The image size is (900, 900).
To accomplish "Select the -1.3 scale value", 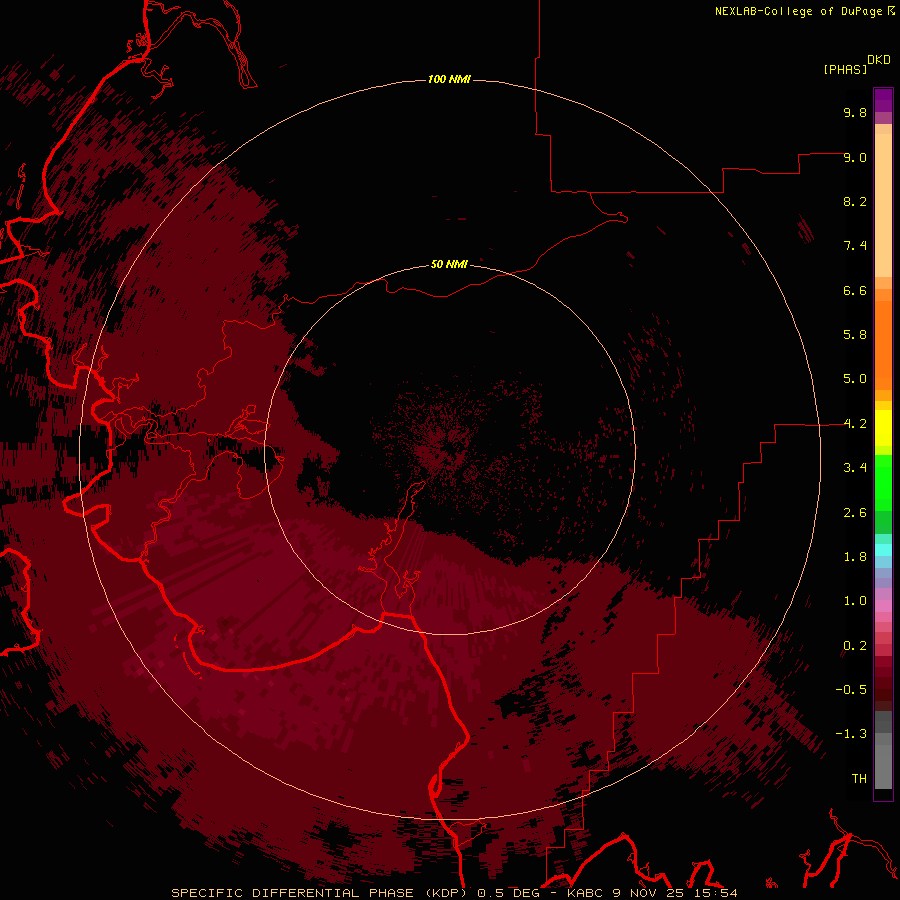I will (851, 734).
